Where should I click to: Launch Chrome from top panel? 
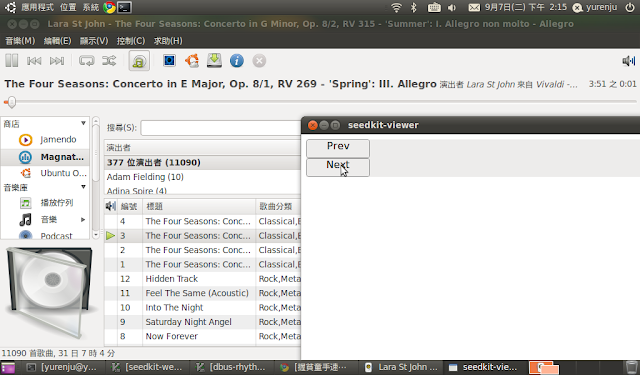109,7
